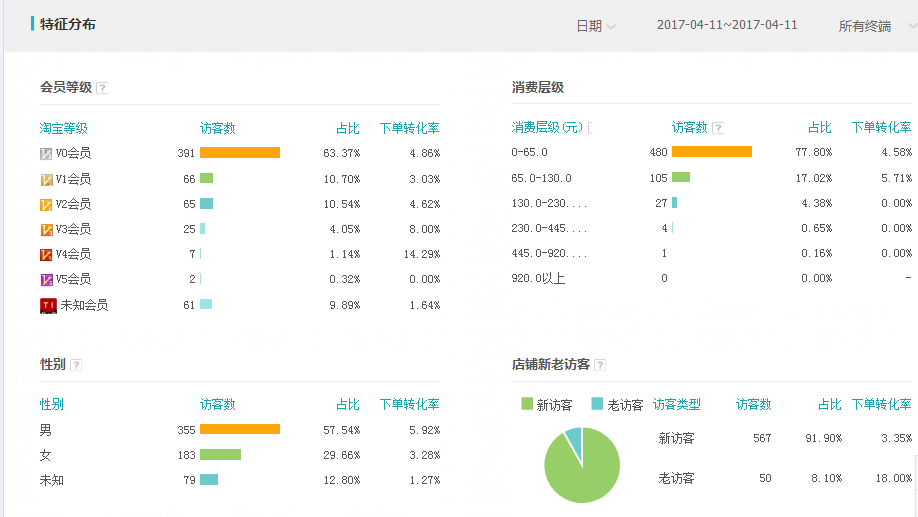
Task: Click 消费层级(元) column header
Action: (548, 128)
